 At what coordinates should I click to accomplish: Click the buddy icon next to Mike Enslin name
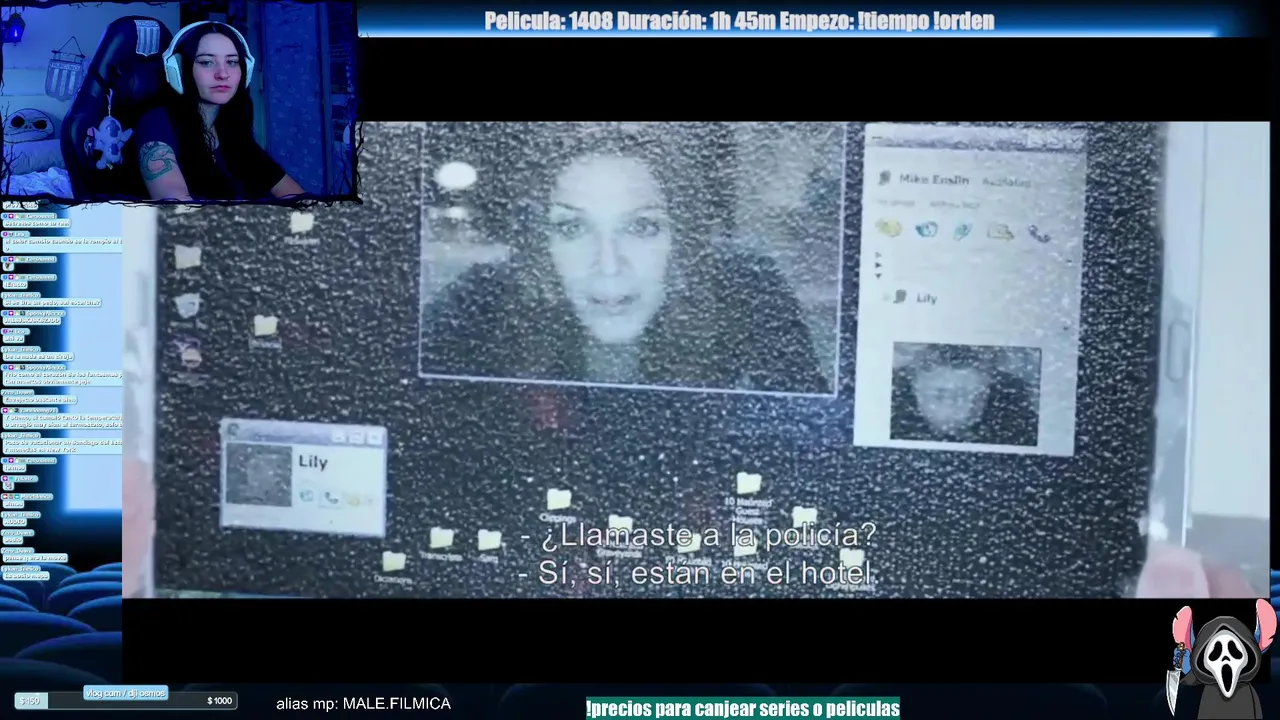point(884,178)
